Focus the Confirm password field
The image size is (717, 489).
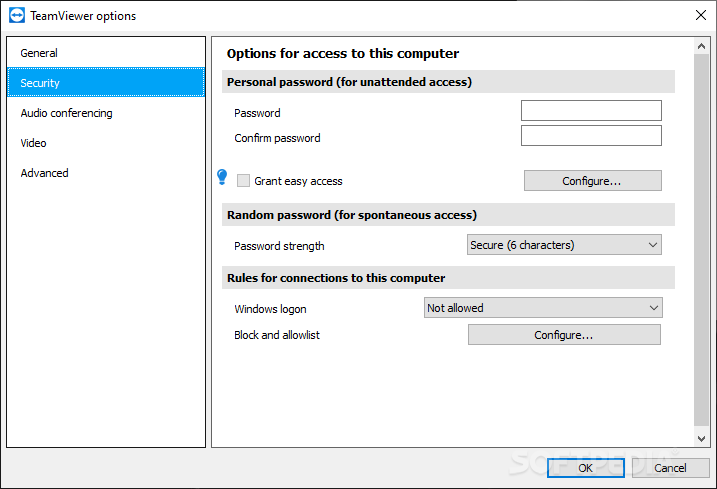[x=591, y=136]
